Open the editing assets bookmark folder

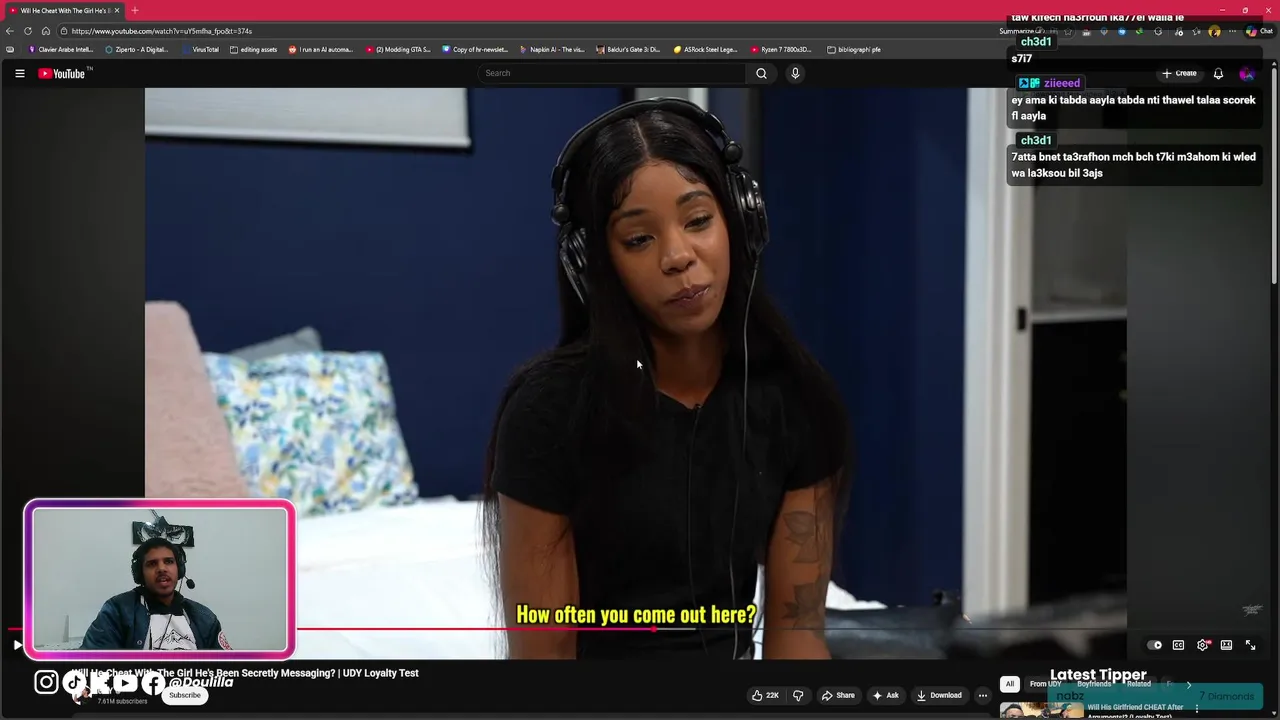point(254,49)
